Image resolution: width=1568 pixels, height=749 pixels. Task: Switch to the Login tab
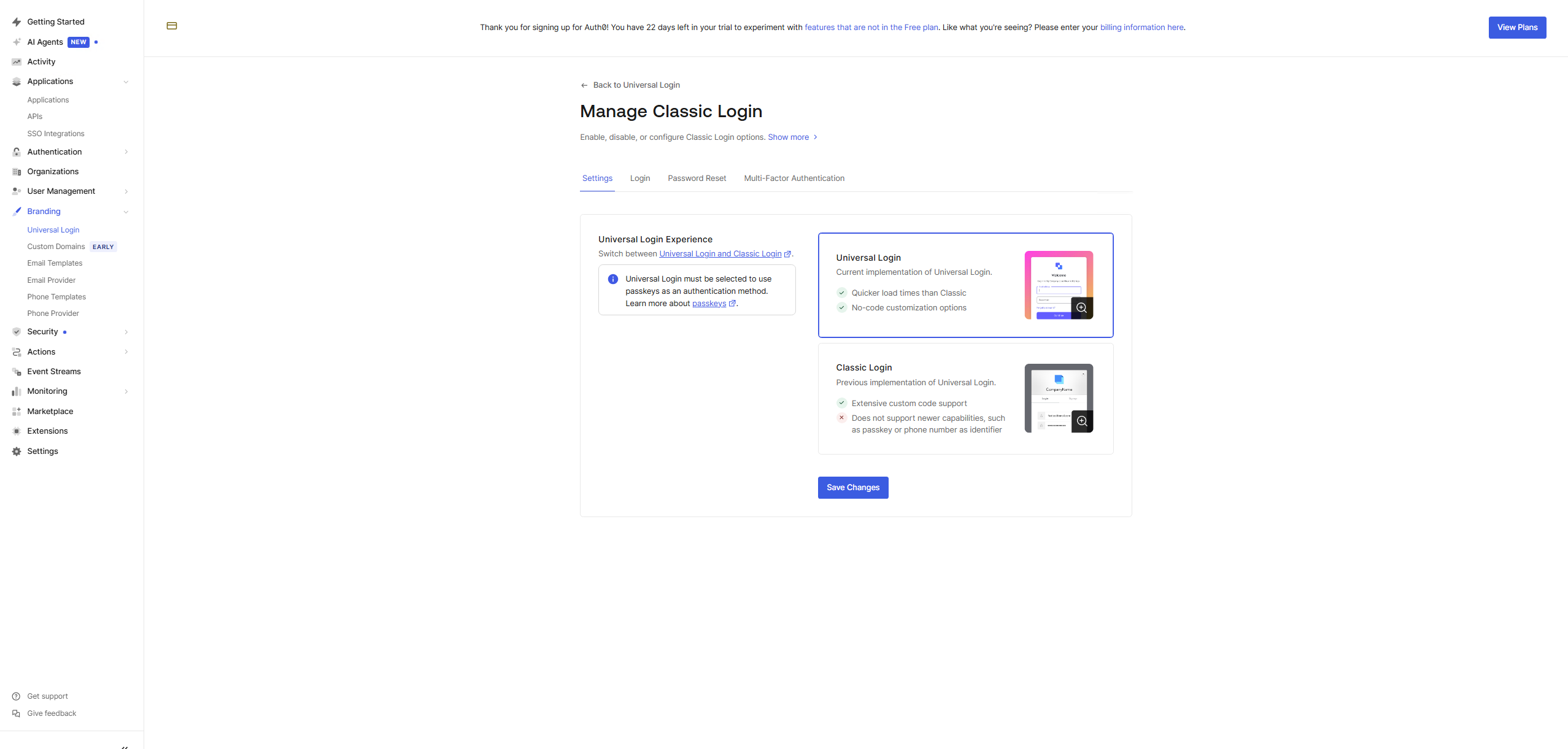640,179
